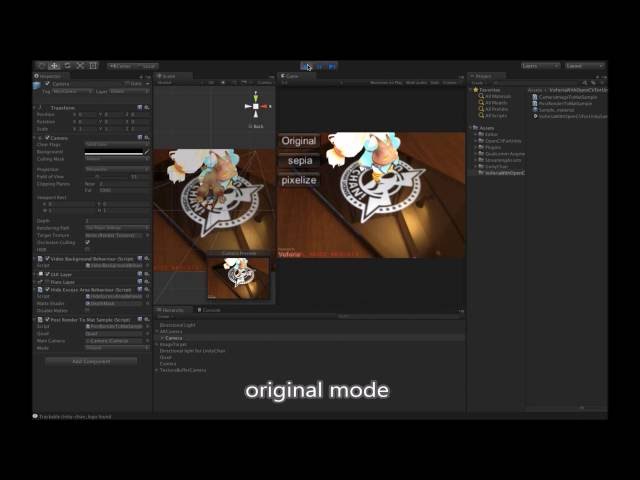Open the Tag dropdown in Inspector
Screen dimensions: 640x480
[x=72, y=91]
